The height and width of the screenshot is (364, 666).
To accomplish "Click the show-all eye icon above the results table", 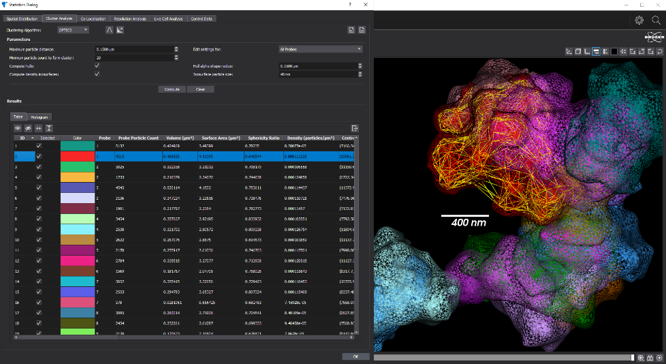I will click(x=18, y=128).
